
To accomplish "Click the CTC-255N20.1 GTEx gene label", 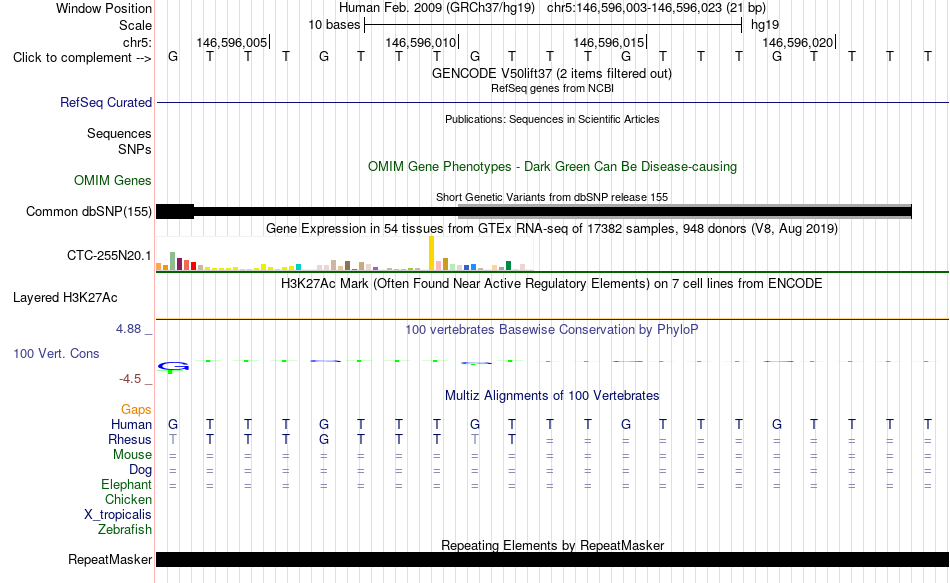I will tap(109, 256).
